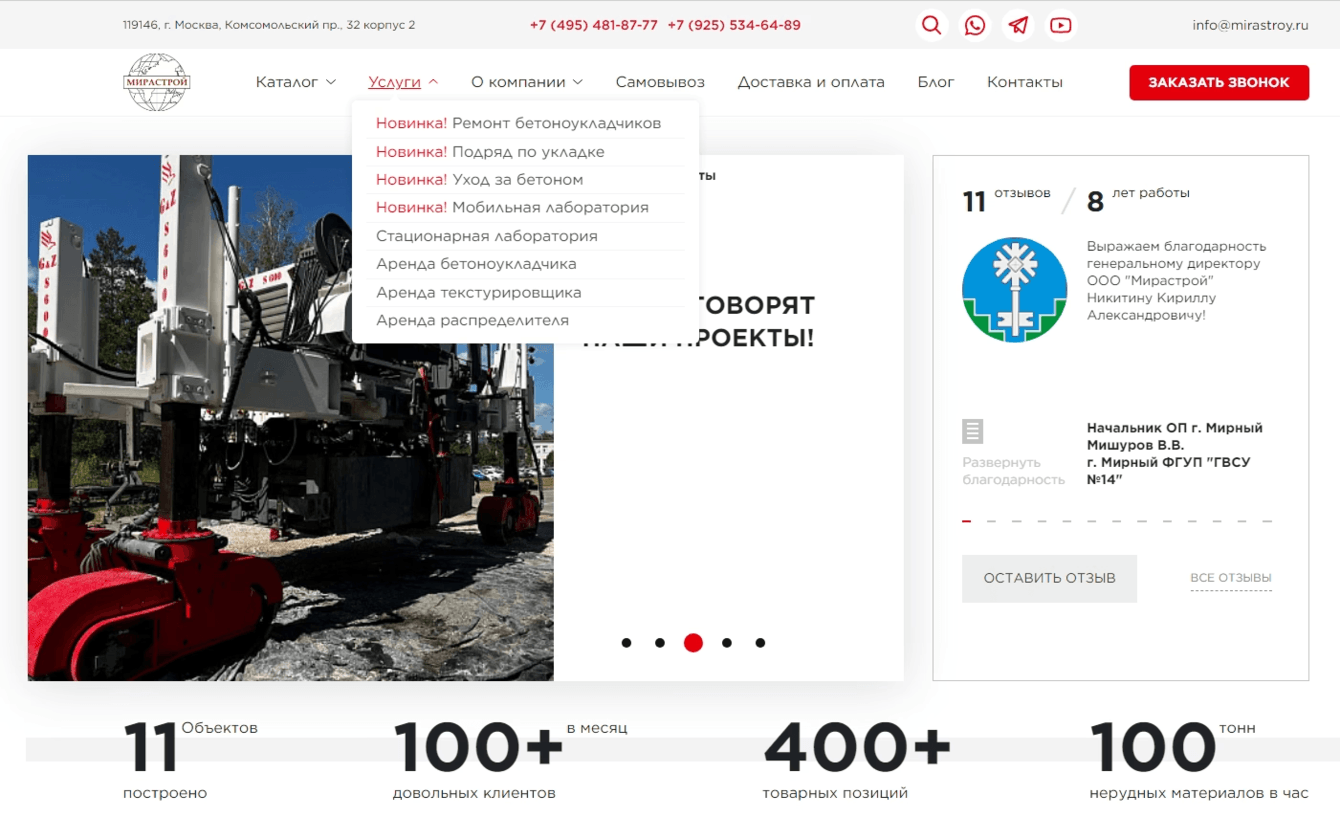The image size is (1340, 817).
Task: Open Доставка и оплата page
Action: click(811, 82)
